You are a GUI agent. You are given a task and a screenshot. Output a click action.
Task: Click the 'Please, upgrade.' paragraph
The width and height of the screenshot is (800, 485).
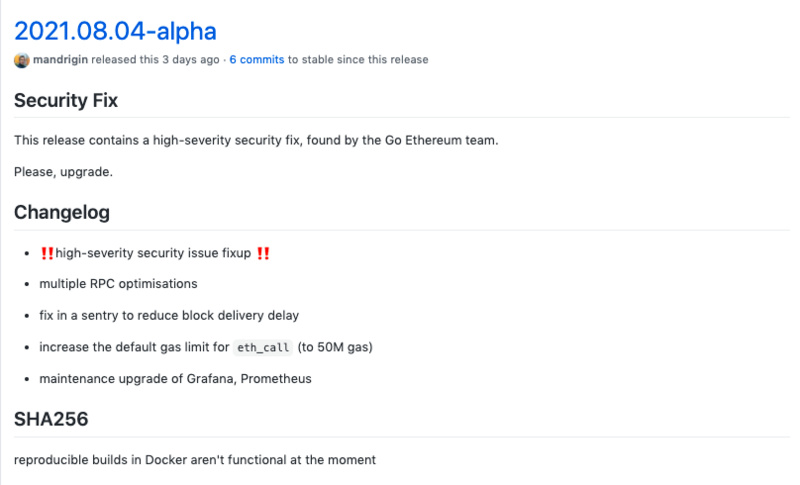63,172
